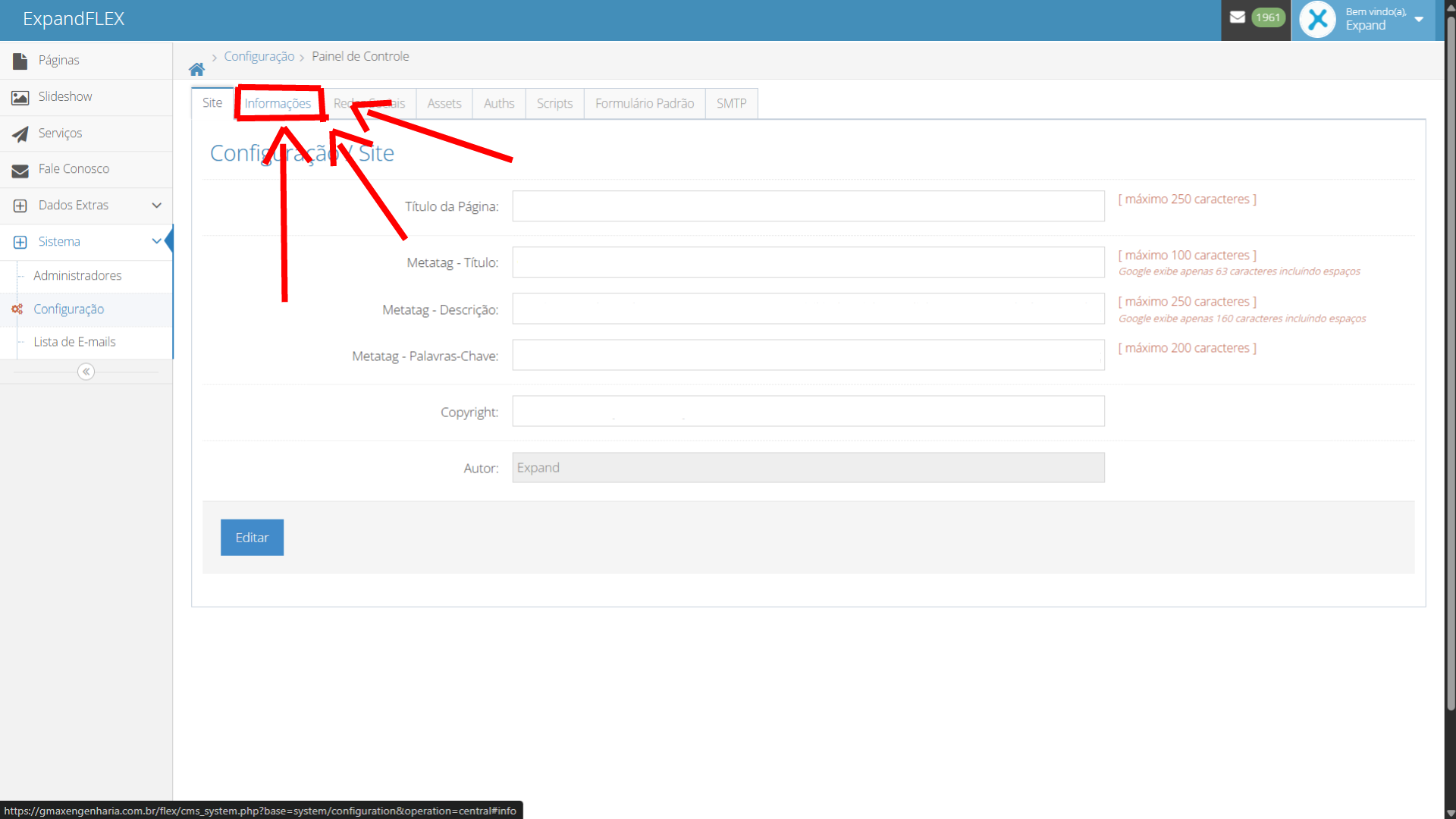The width and height of the screenshot is (1456, 819).
Task: Switch to the SMTP tab
Action: point(731,104)
